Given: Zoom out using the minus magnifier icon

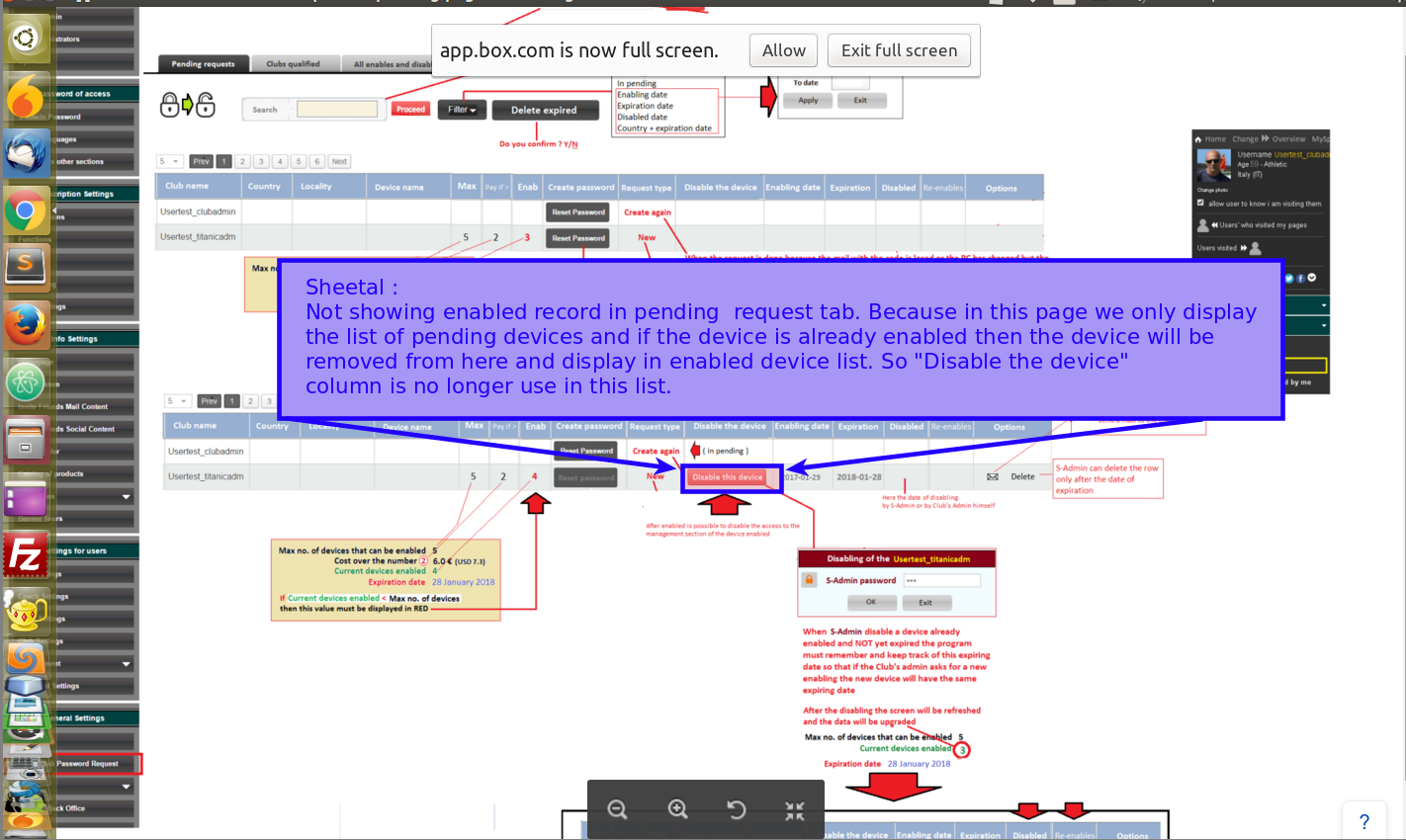Looking at the screenshot, I should pos(618,810).
